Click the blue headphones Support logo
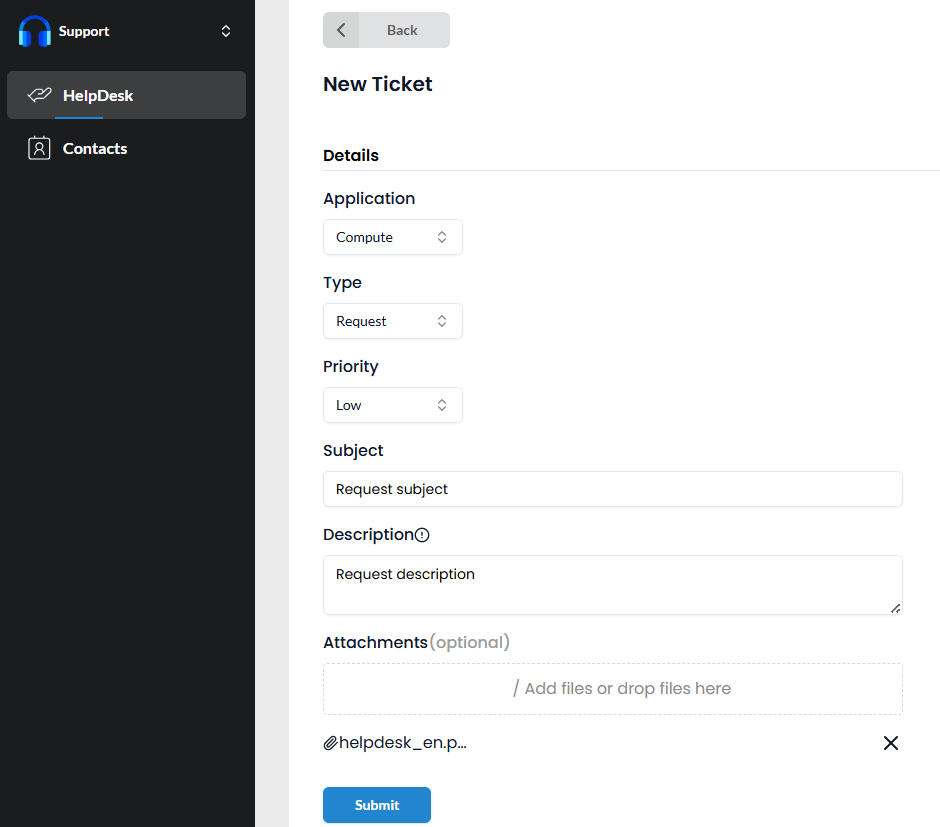Viewport: 940px width, 827px height. pyautogui.click(x=35, y=31)
